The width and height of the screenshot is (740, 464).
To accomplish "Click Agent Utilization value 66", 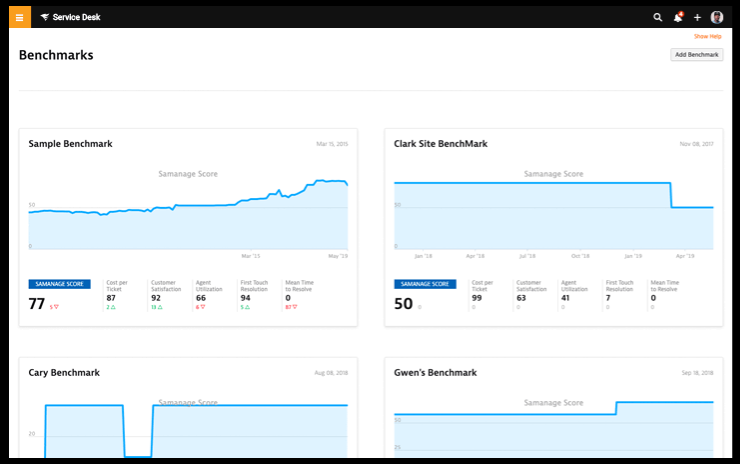I will pyautogui.click(x=201, y=298).
